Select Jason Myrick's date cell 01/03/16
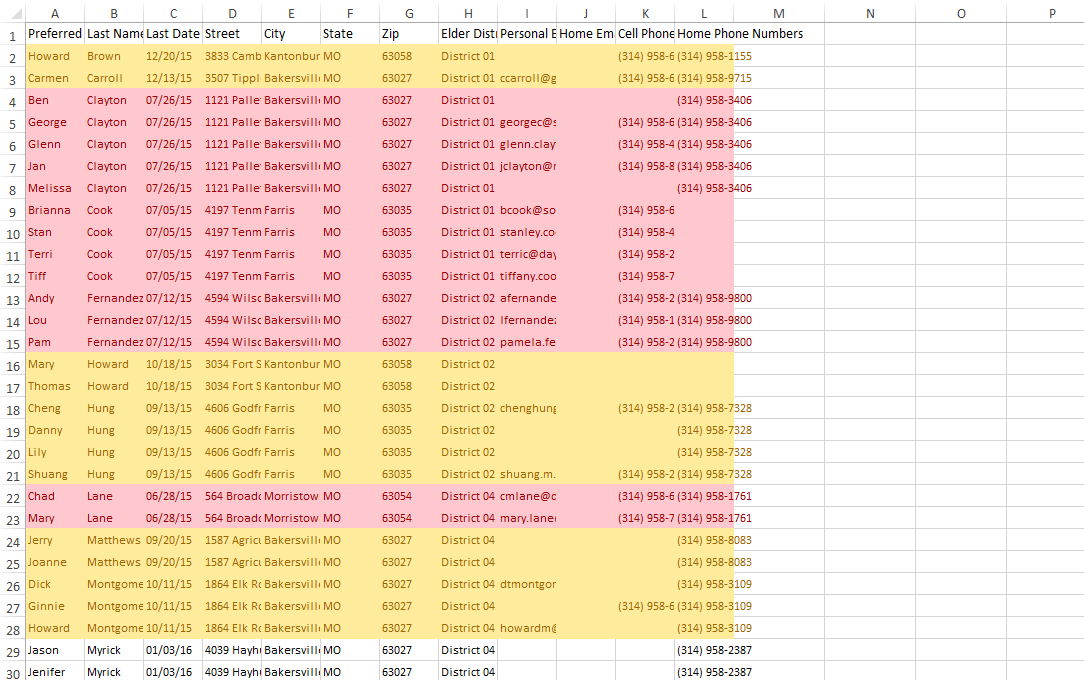This screenshot has width=1084, height=680. click(x=172, y=649)
